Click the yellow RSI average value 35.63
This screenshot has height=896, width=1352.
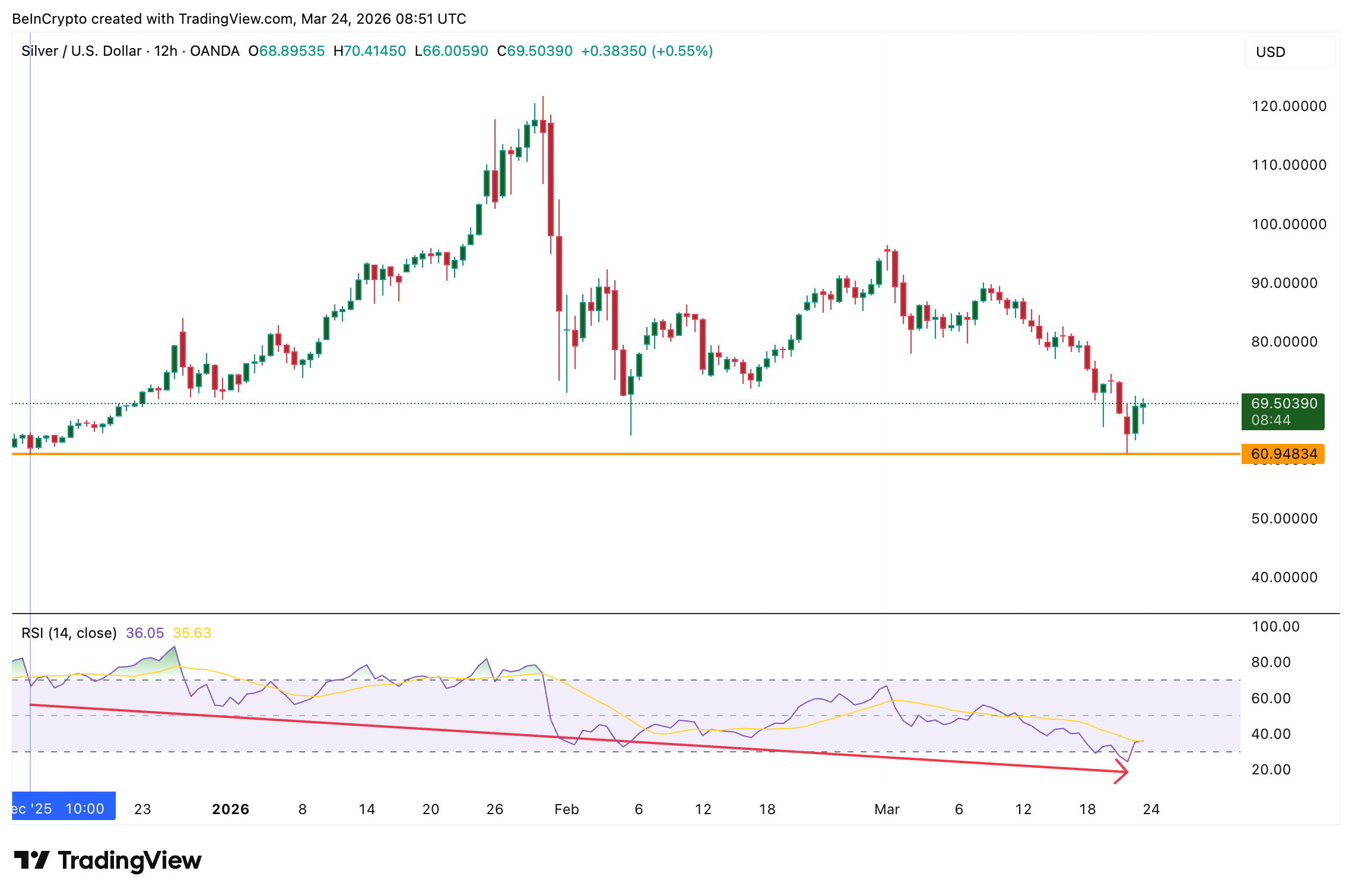(x=192, y=633)
